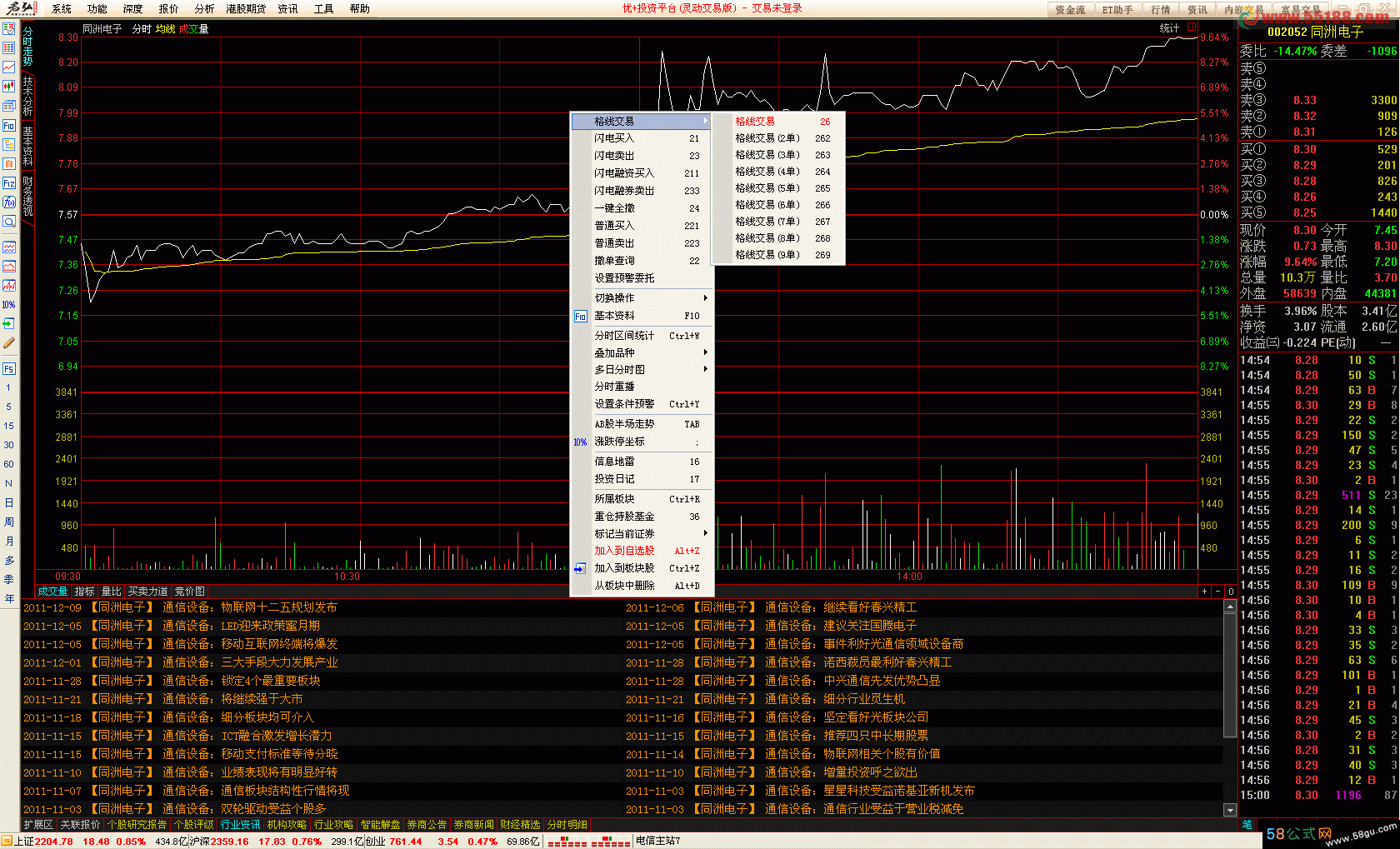Click the F10 icon in left toolbar

[x=9, y=125]
